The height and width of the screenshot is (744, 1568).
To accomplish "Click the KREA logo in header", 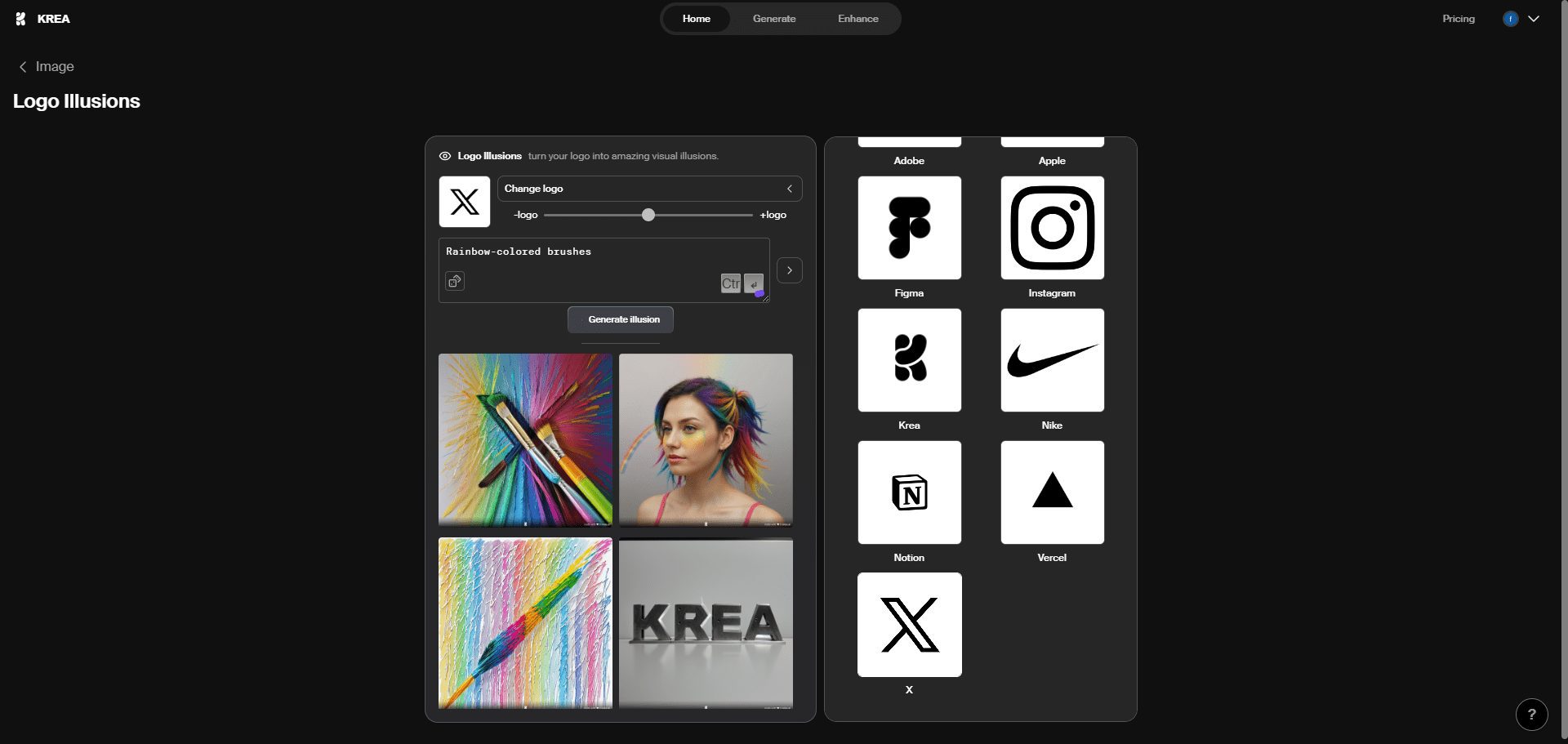I will click(42, 19).
